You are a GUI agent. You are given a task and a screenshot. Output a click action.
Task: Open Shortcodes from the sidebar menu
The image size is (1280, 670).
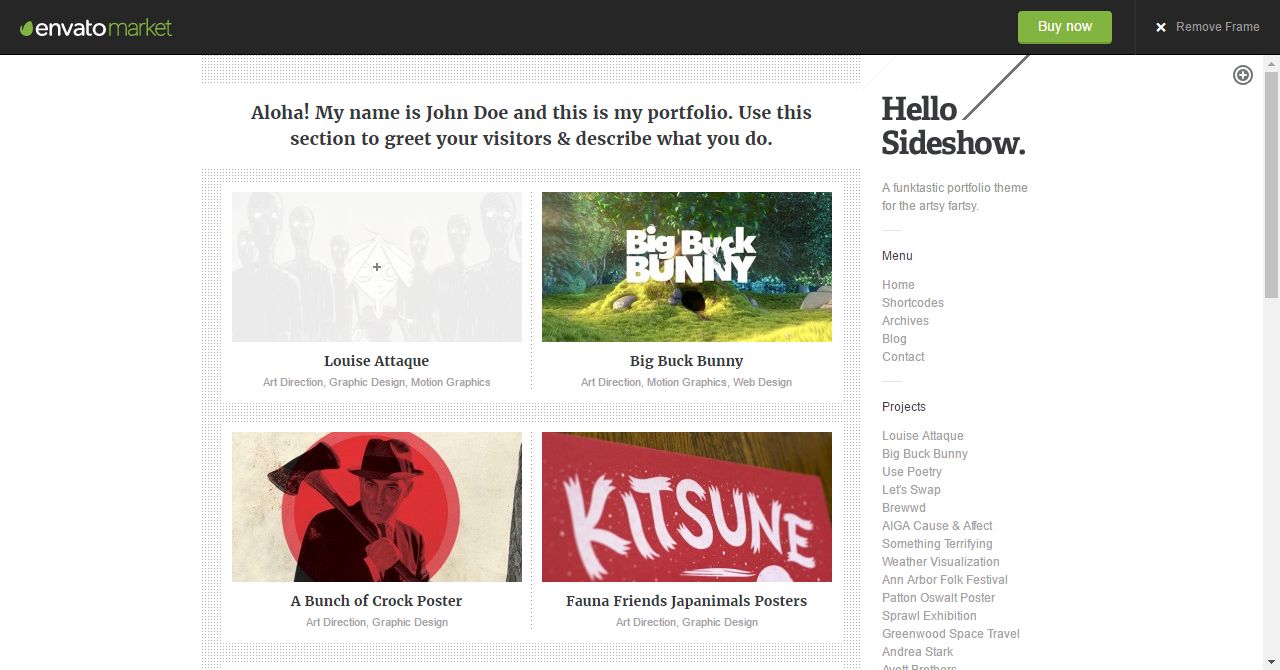(913, 303)
